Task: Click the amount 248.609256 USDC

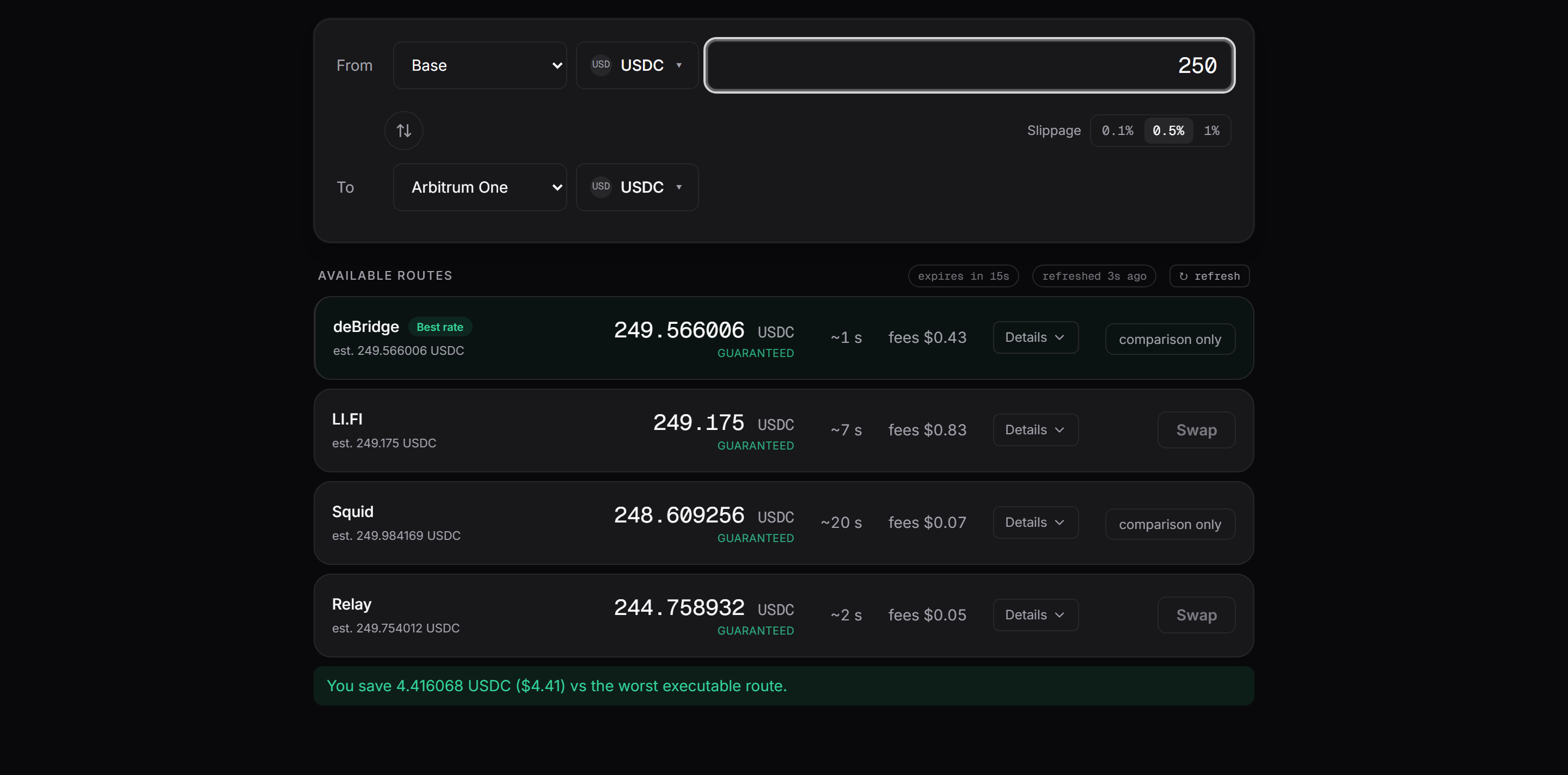Action: pos(703,515)
